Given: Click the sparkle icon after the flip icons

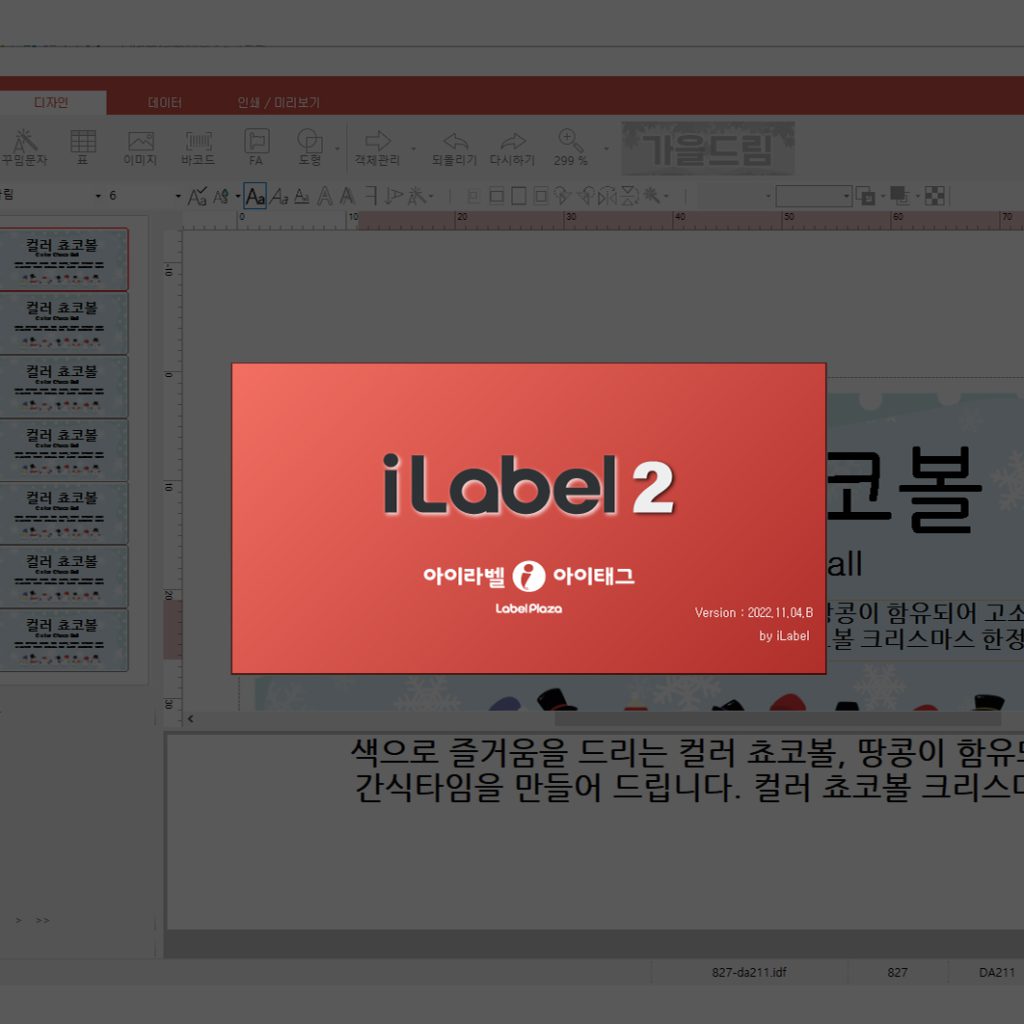Looking at the screenshot, I should [x=652, y=196].
